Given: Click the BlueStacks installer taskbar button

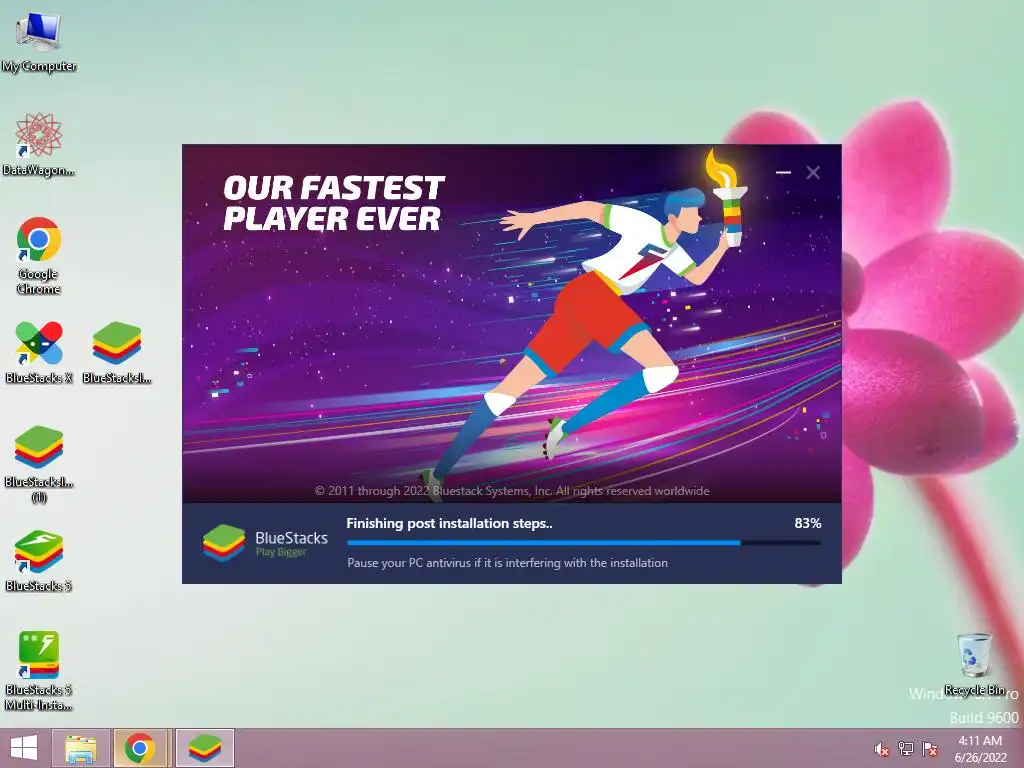Looking at the screenshot, I should 204,748.
